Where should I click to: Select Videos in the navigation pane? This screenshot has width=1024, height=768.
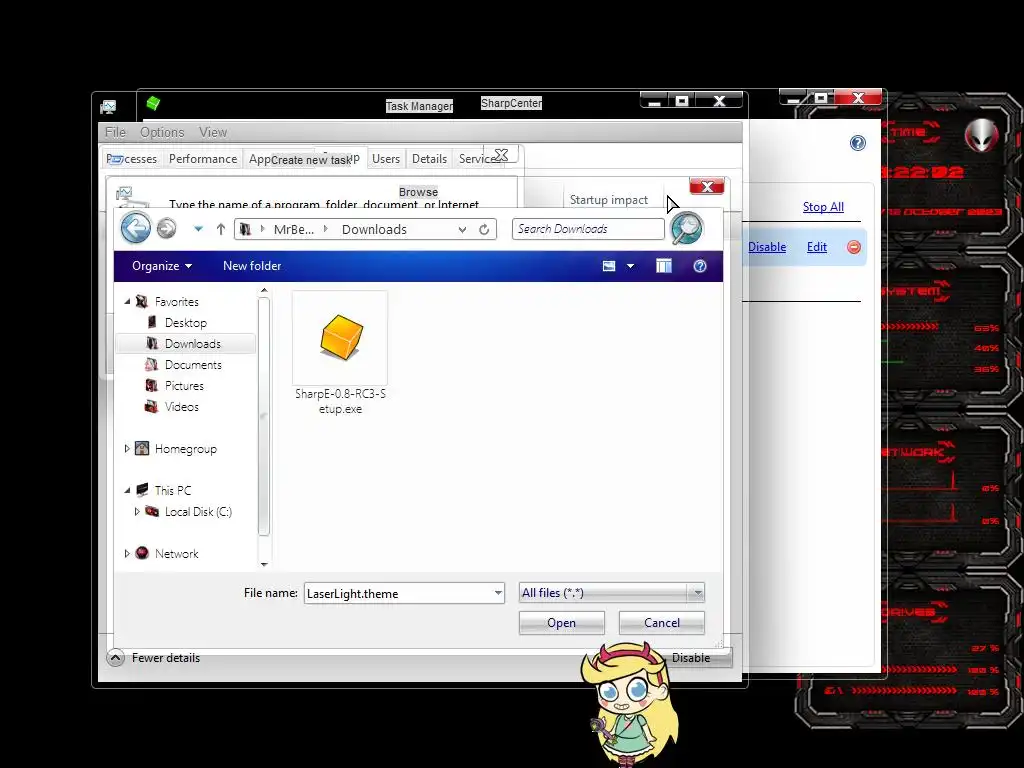182,406
